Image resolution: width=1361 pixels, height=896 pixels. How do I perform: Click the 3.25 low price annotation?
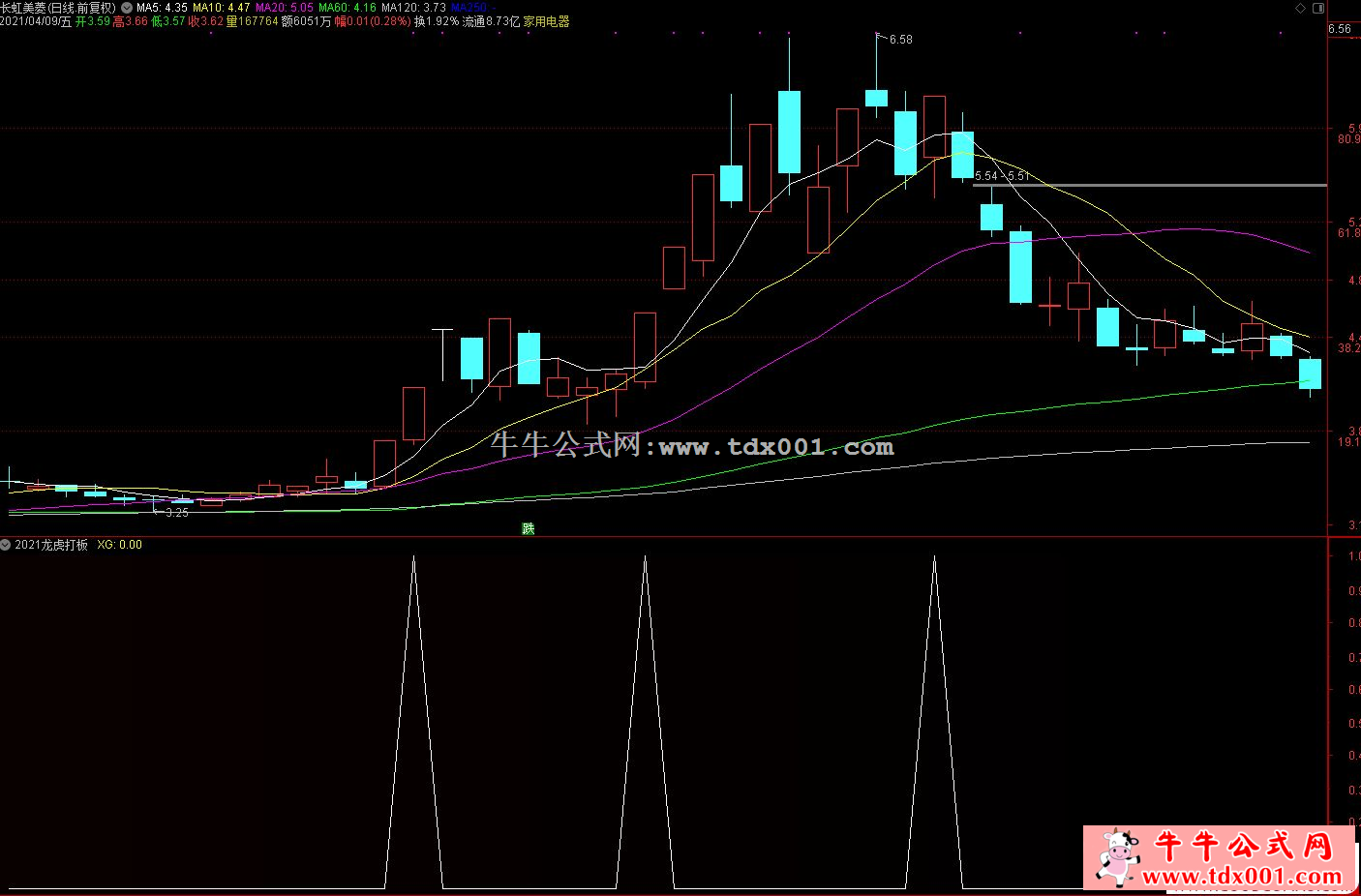(x=176, y=513)
